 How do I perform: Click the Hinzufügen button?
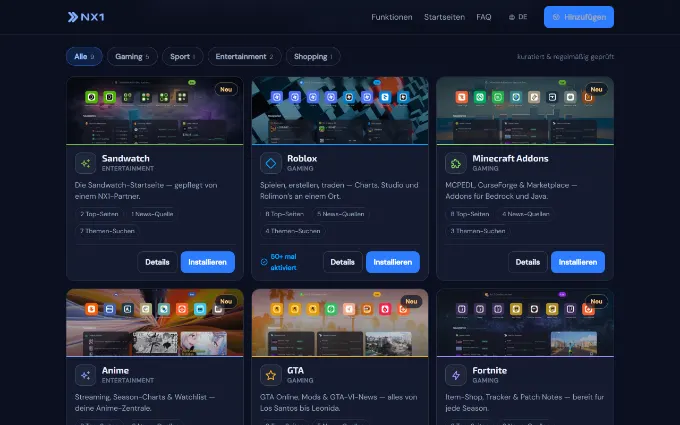pos(579,17)
